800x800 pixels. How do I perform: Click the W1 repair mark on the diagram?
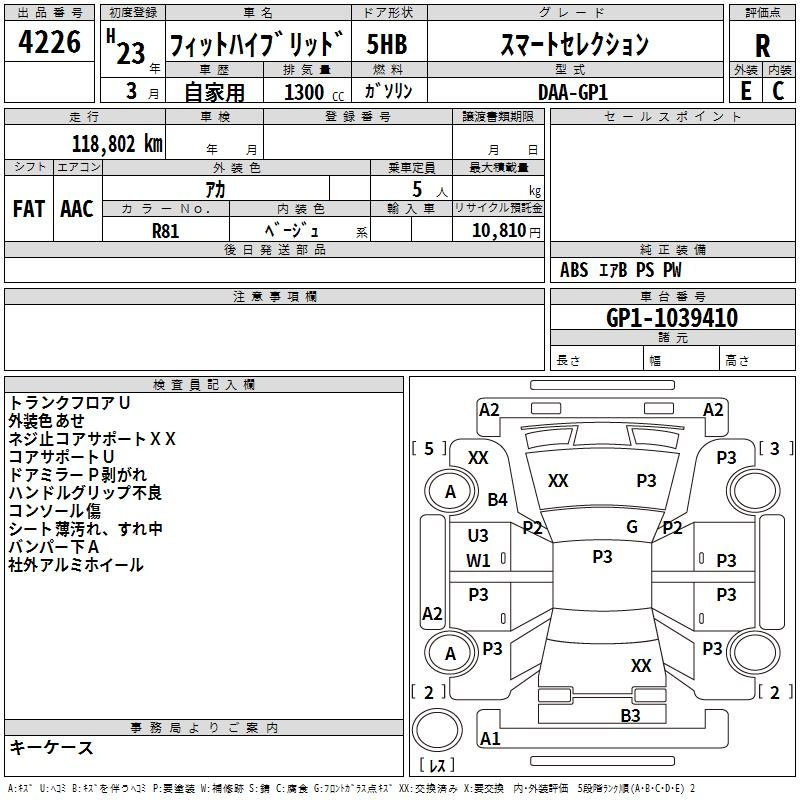point(478,561)
